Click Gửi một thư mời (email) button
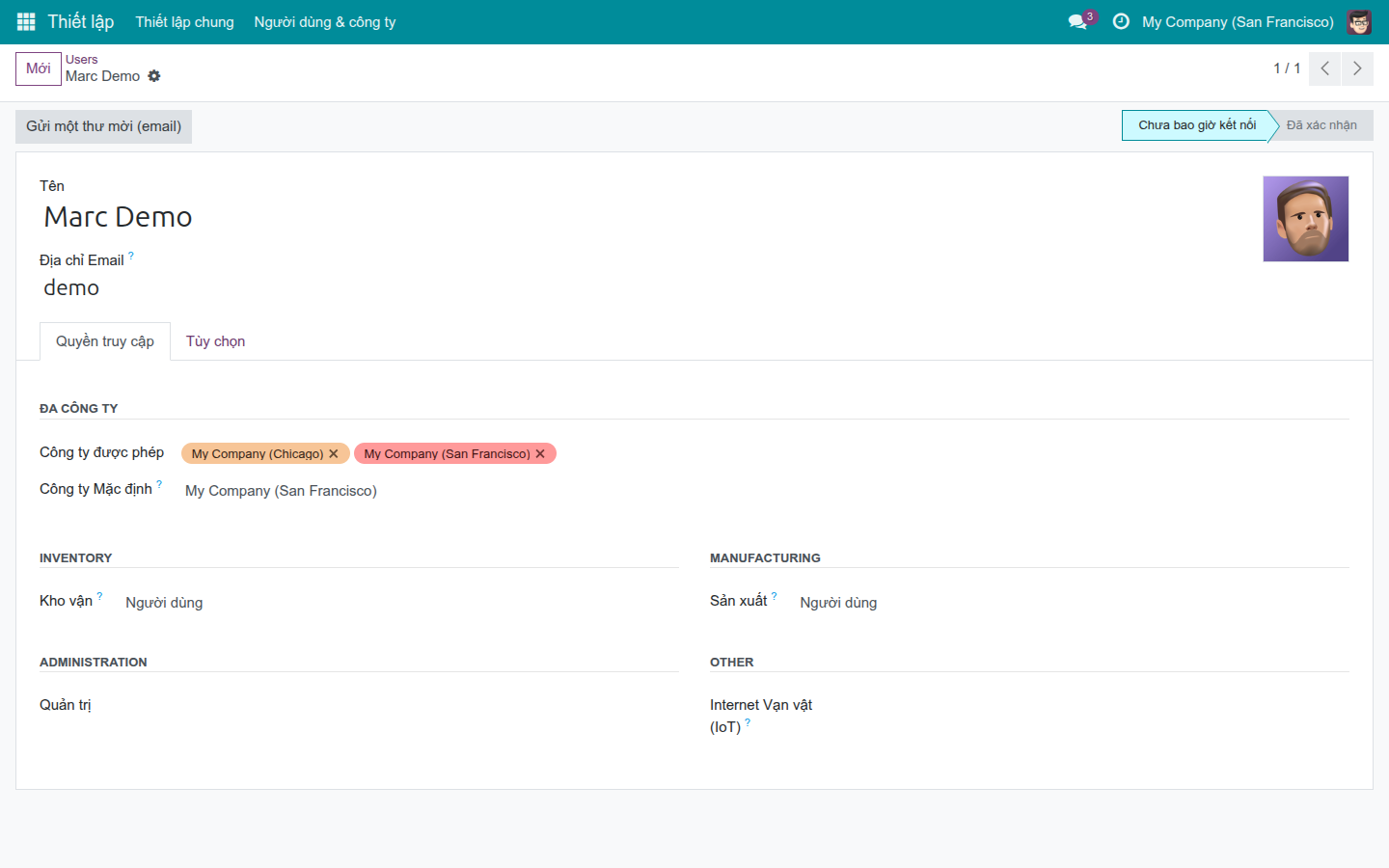Image resolution: width=1389 pixels, height=868 pixels. point(103,126)
